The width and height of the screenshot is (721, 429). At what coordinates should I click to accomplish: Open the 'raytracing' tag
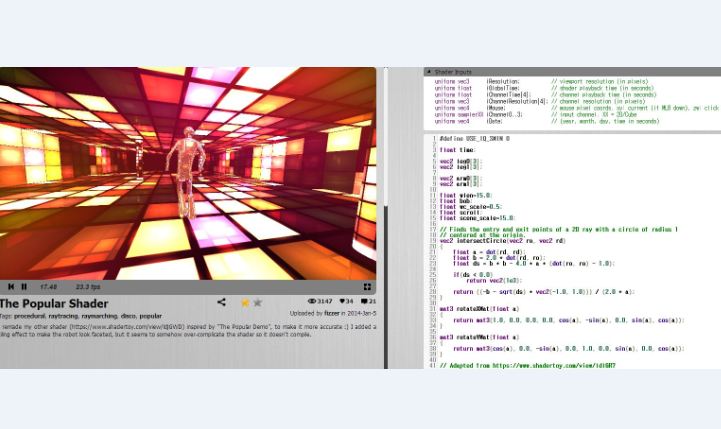(63, 316)
